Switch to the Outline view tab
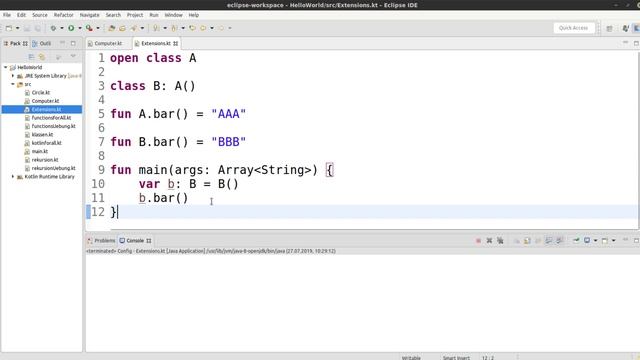 pos(42,43)
